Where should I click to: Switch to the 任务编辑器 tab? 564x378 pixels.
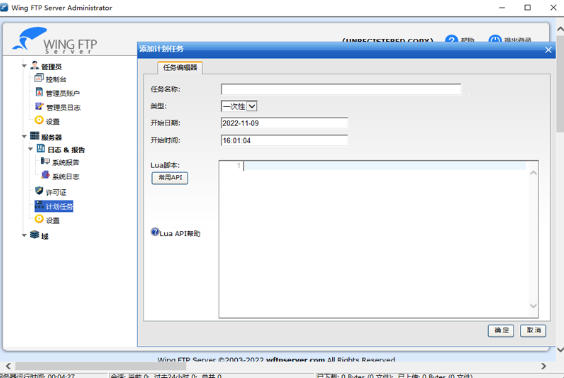coord(180,68)
